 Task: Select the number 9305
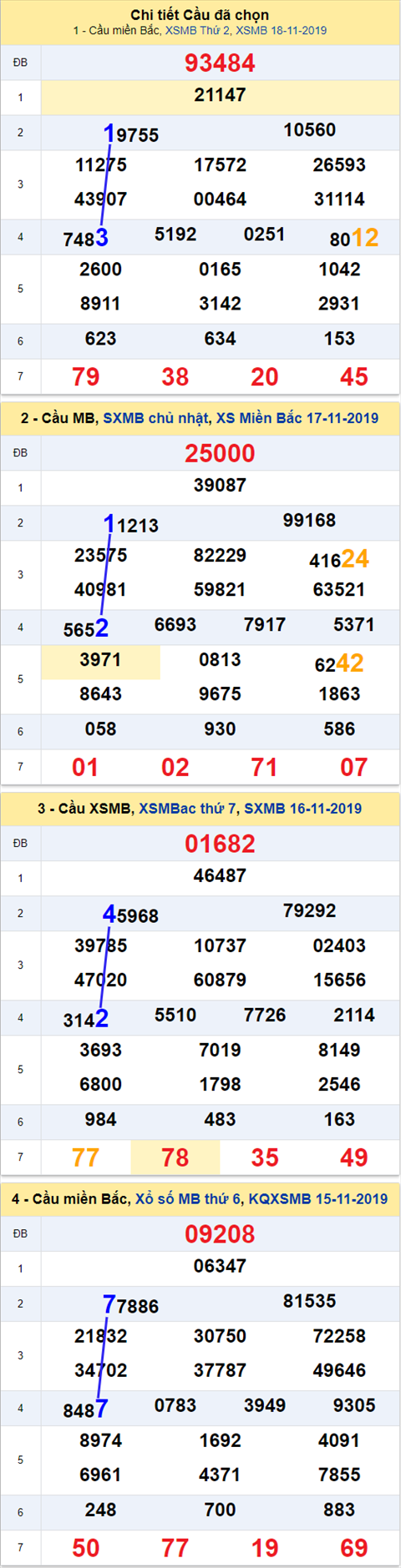pyautogui.click(x=354, y=1406)
